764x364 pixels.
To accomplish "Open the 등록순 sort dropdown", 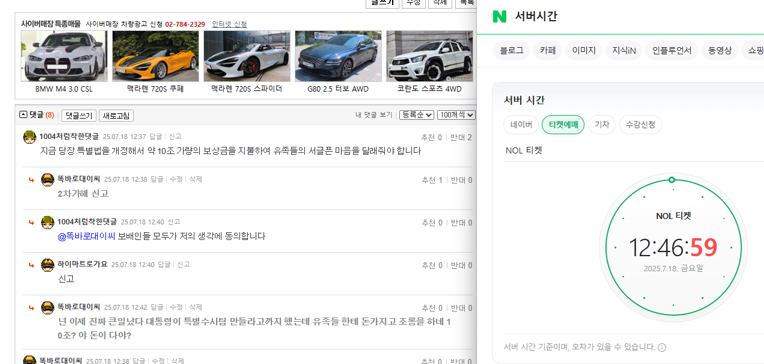I will click(x=416, y=115).
